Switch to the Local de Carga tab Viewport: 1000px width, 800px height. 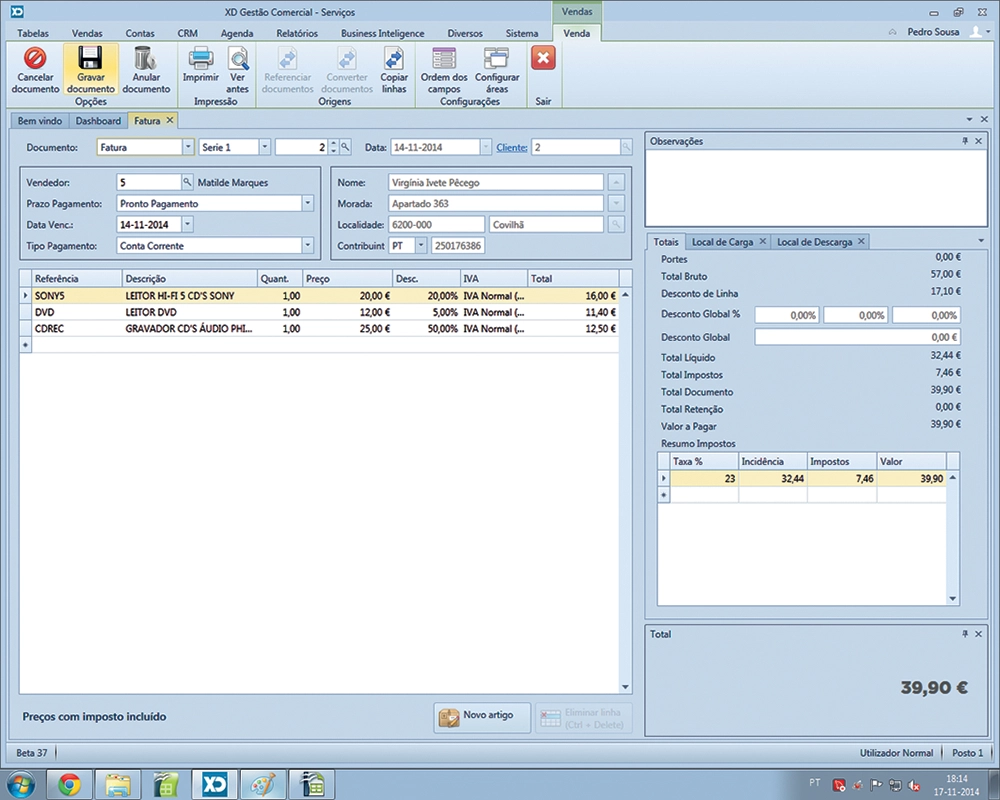pos(722,242)
